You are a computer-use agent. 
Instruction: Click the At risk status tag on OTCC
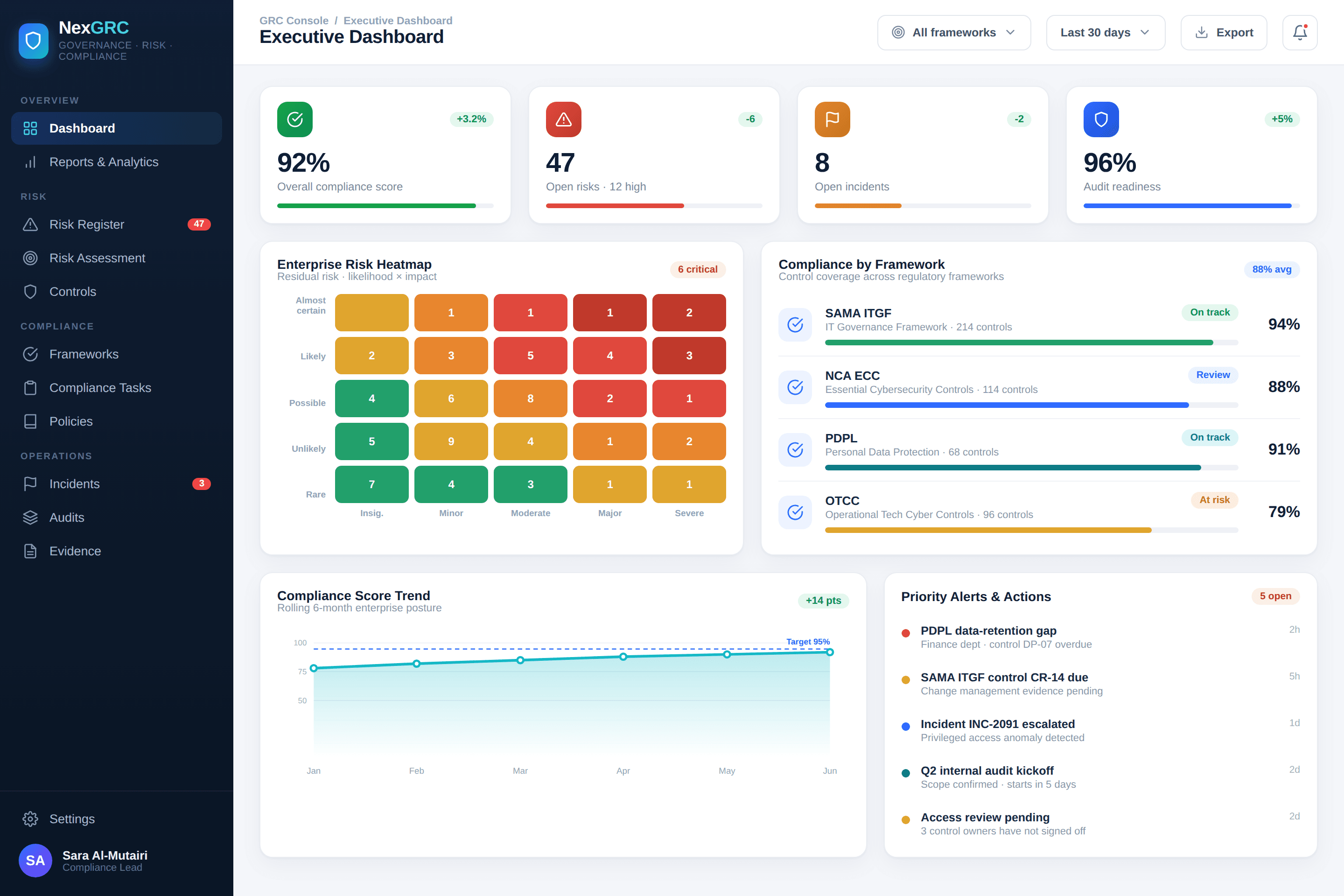pos(1214,500)
